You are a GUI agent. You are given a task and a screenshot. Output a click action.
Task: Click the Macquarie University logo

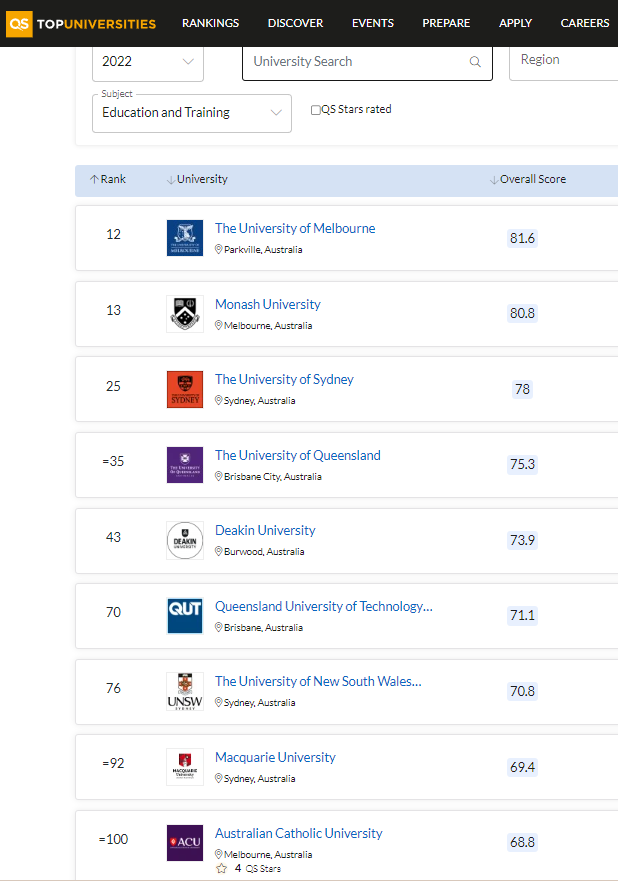click(185, 767)
